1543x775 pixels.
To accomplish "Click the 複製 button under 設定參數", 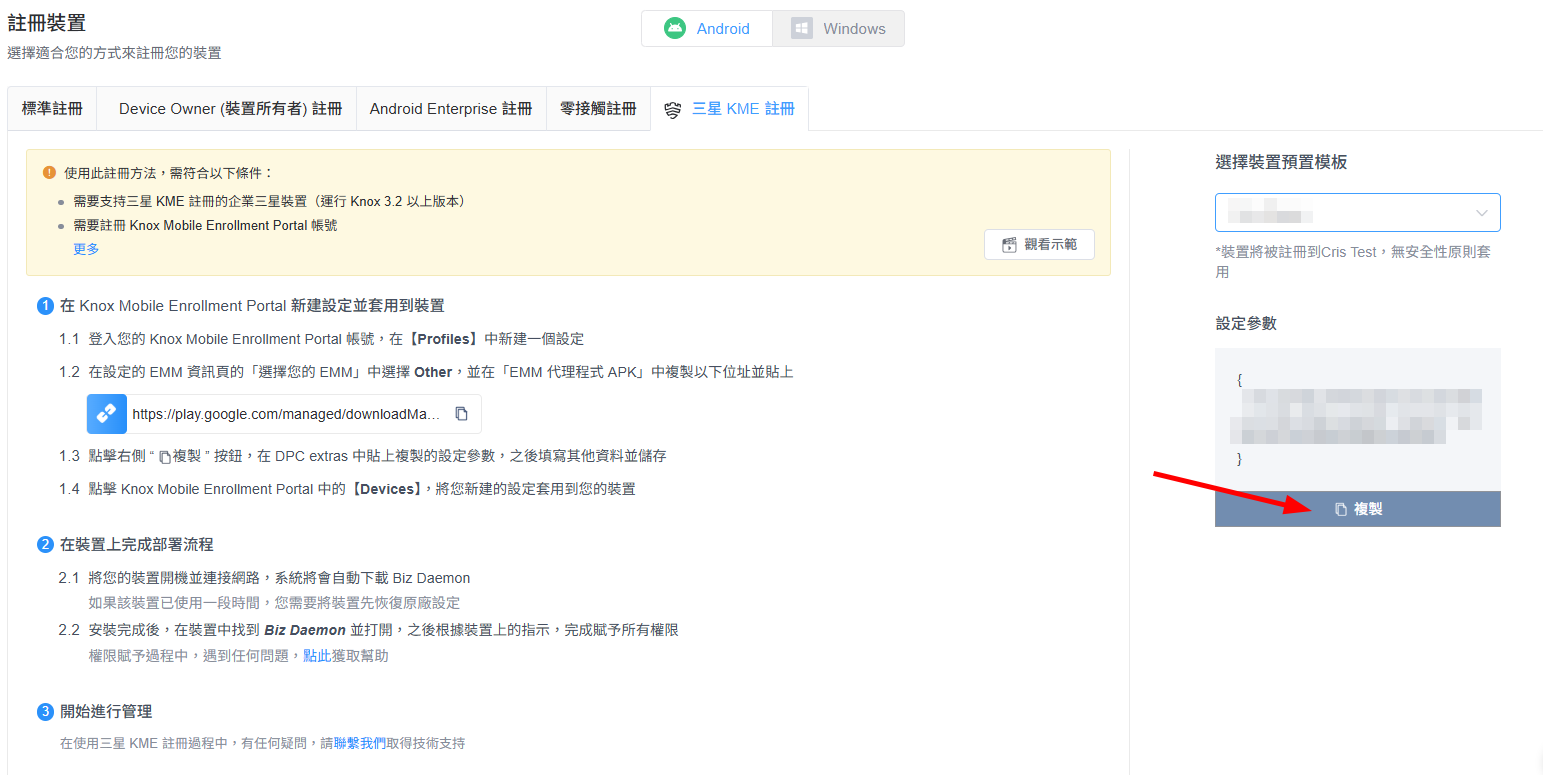I will (1357, 509).
